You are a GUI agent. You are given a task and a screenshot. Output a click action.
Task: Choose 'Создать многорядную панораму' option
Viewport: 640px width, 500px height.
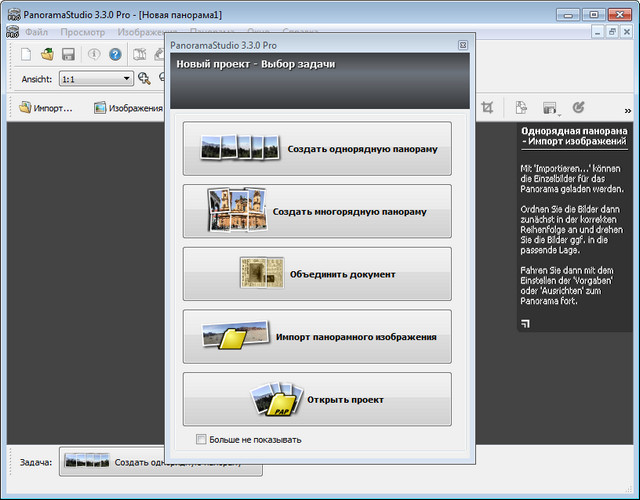point(317,211)
